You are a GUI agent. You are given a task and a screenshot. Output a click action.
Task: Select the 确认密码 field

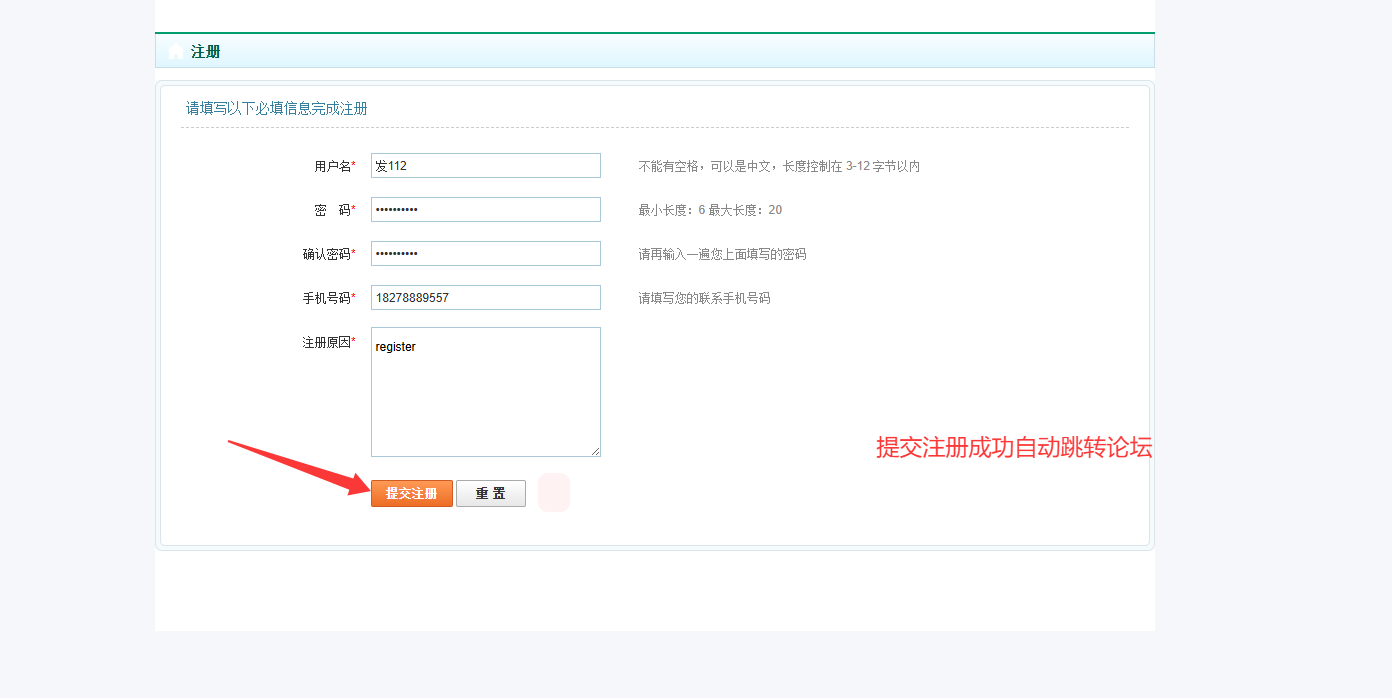pyautogui.click(x=486, y=254)
